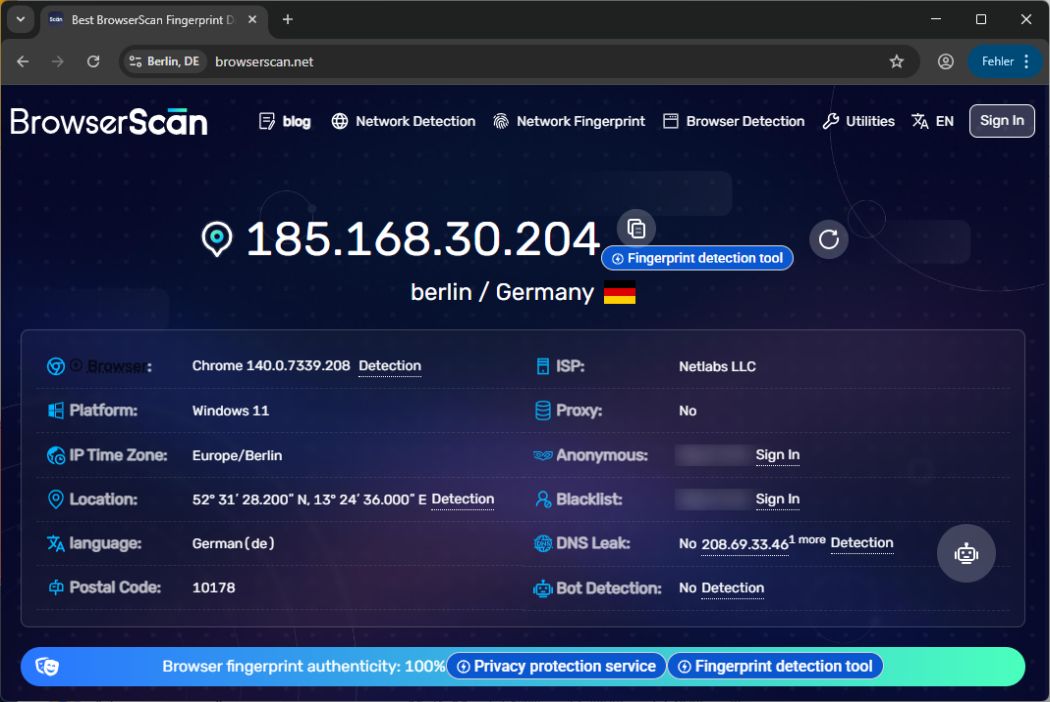This screenshot has height=702, width=1050.
Task: Click Fingerprint detection tool pill near IP
Action: (x=697, y=258)
